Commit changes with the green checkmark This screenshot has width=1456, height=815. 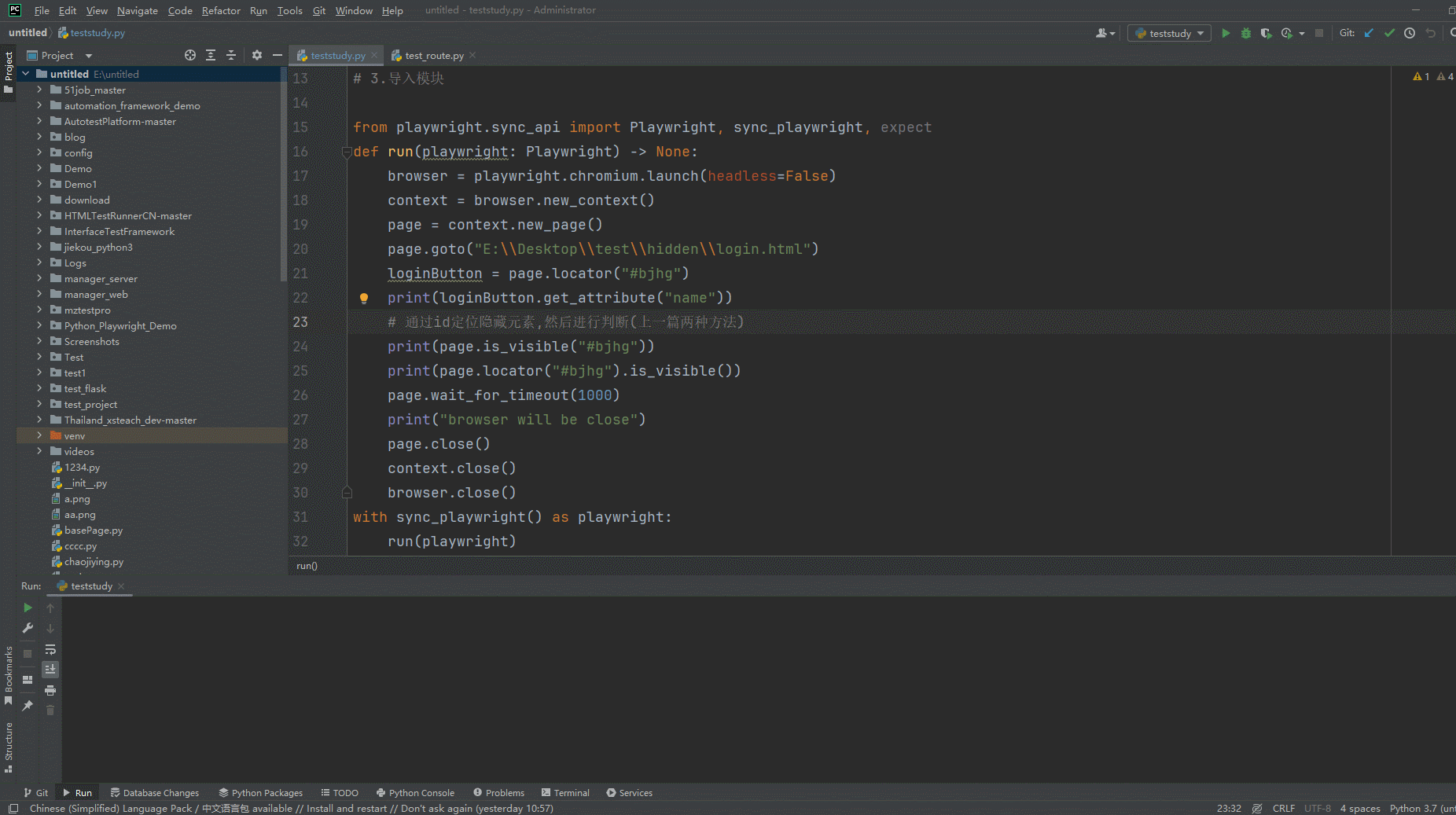[1389, 33]
